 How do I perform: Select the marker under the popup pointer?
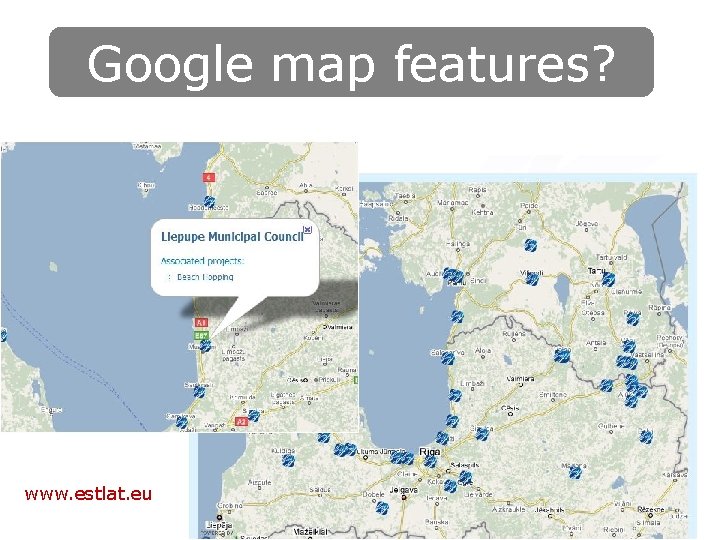[206, 345]
